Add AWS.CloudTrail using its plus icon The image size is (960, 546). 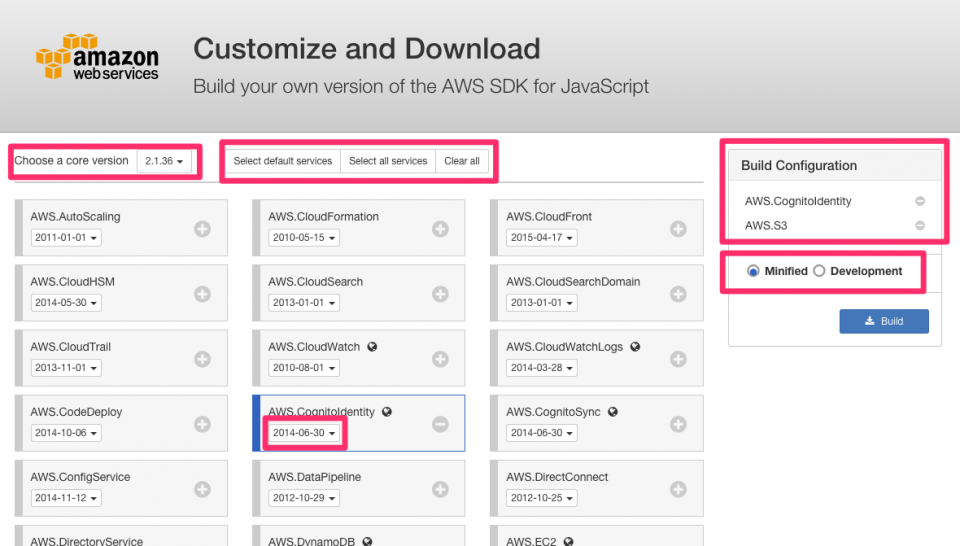203,359
